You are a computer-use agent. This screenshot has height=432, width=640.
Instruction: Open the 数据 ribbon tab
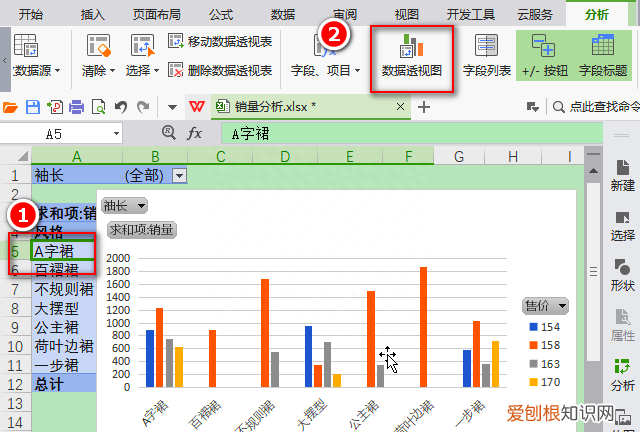pyautogui.click(x=283, y=15)
